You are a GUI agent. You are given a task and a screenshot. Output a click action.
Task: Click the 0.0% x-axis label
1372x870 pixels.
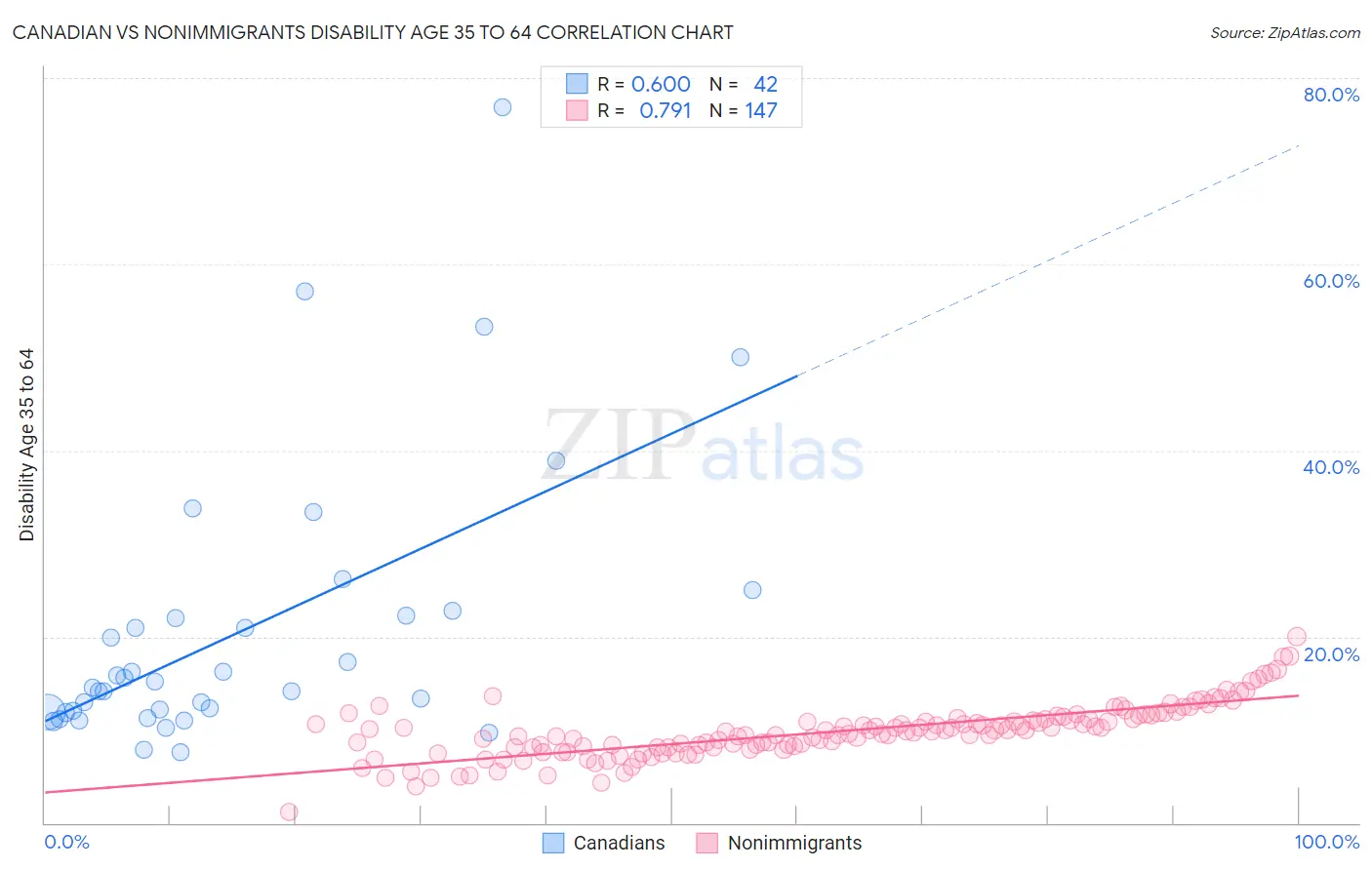(67, 842)
